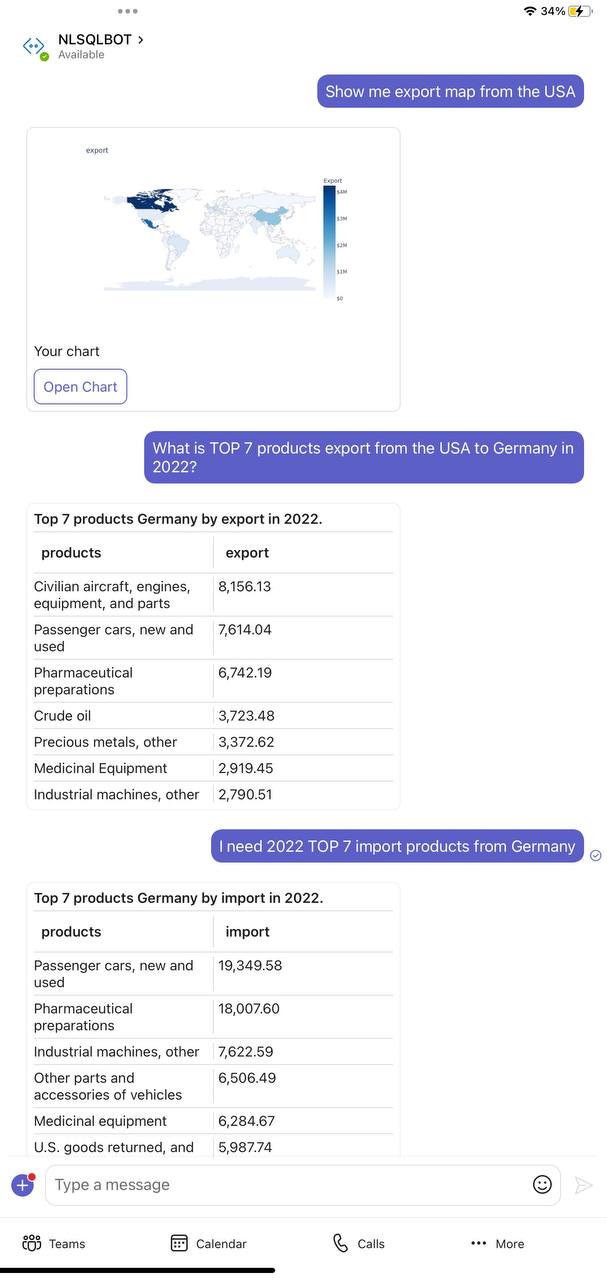This screenshot has height=1280, width=607.
Task: Tap the message delivered checkmark icon
Action: tap(596, 855)
